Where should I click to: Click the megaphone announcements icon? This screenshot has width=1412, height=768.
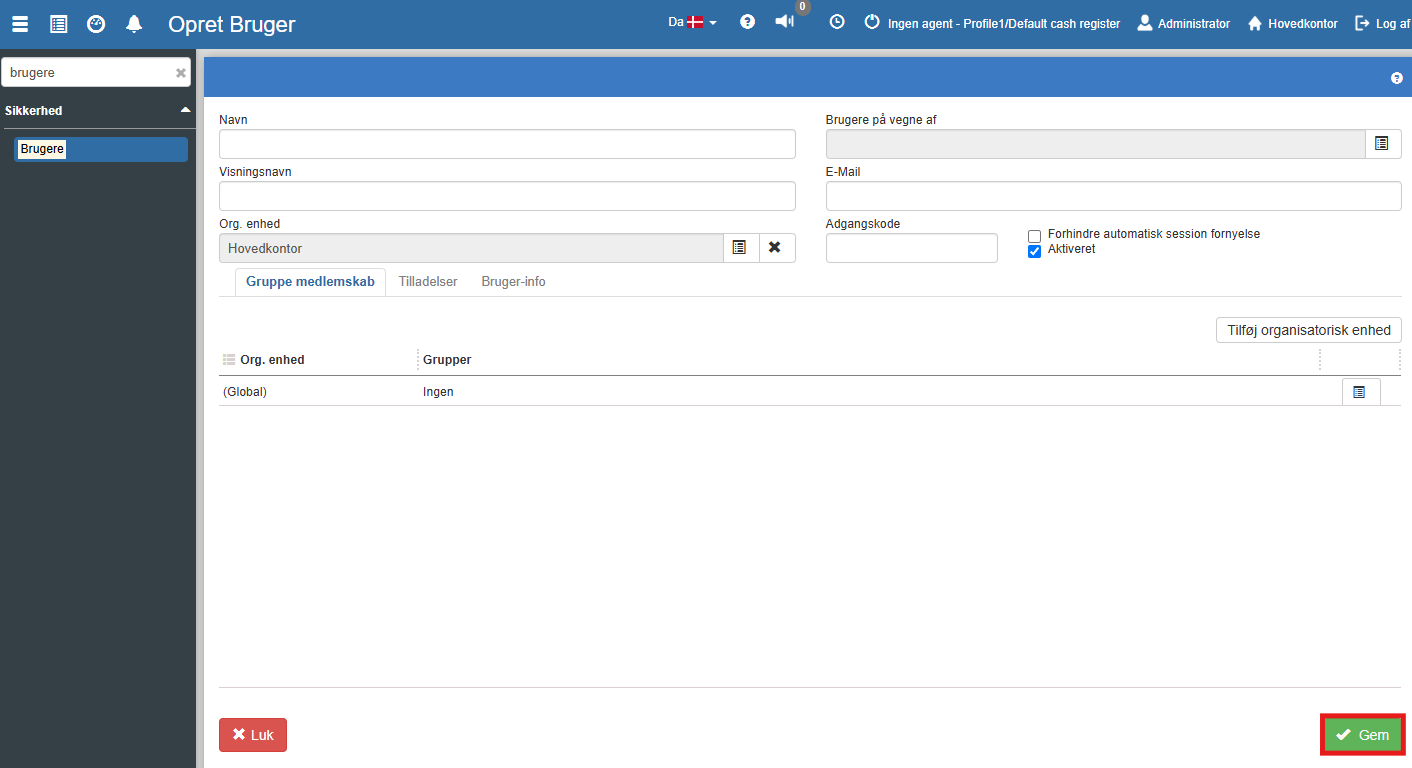click(785, 22)
